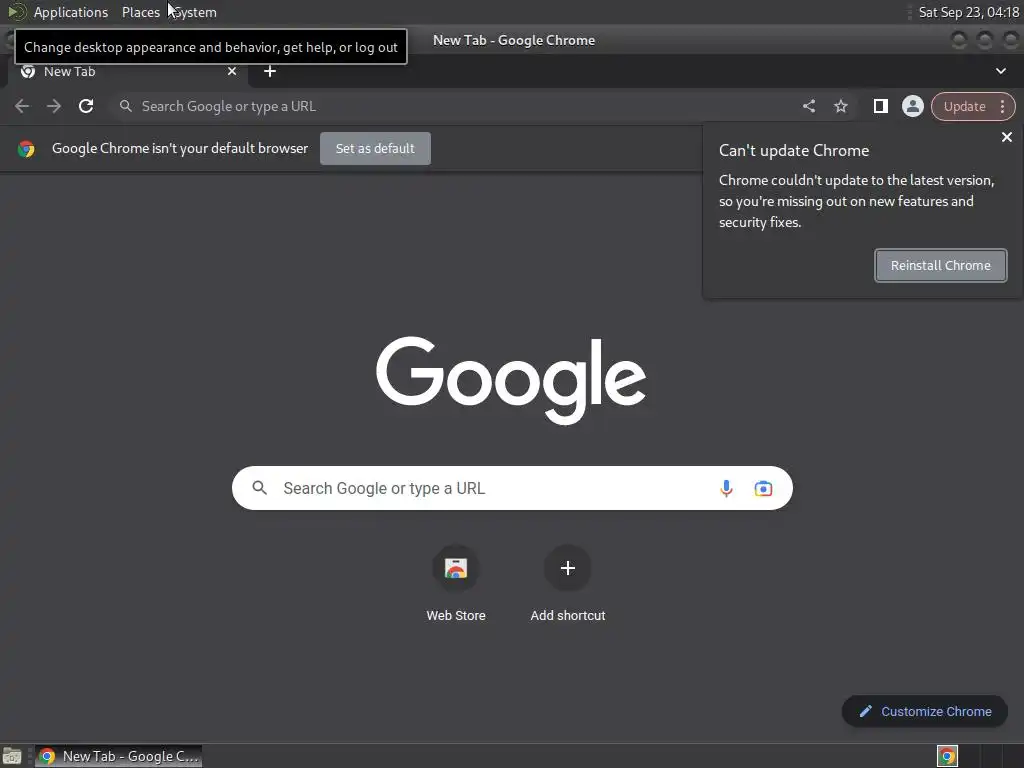Click the show desktop icon in bottom panel
This screenshot has width=1024, height=768.
[12, 756]
